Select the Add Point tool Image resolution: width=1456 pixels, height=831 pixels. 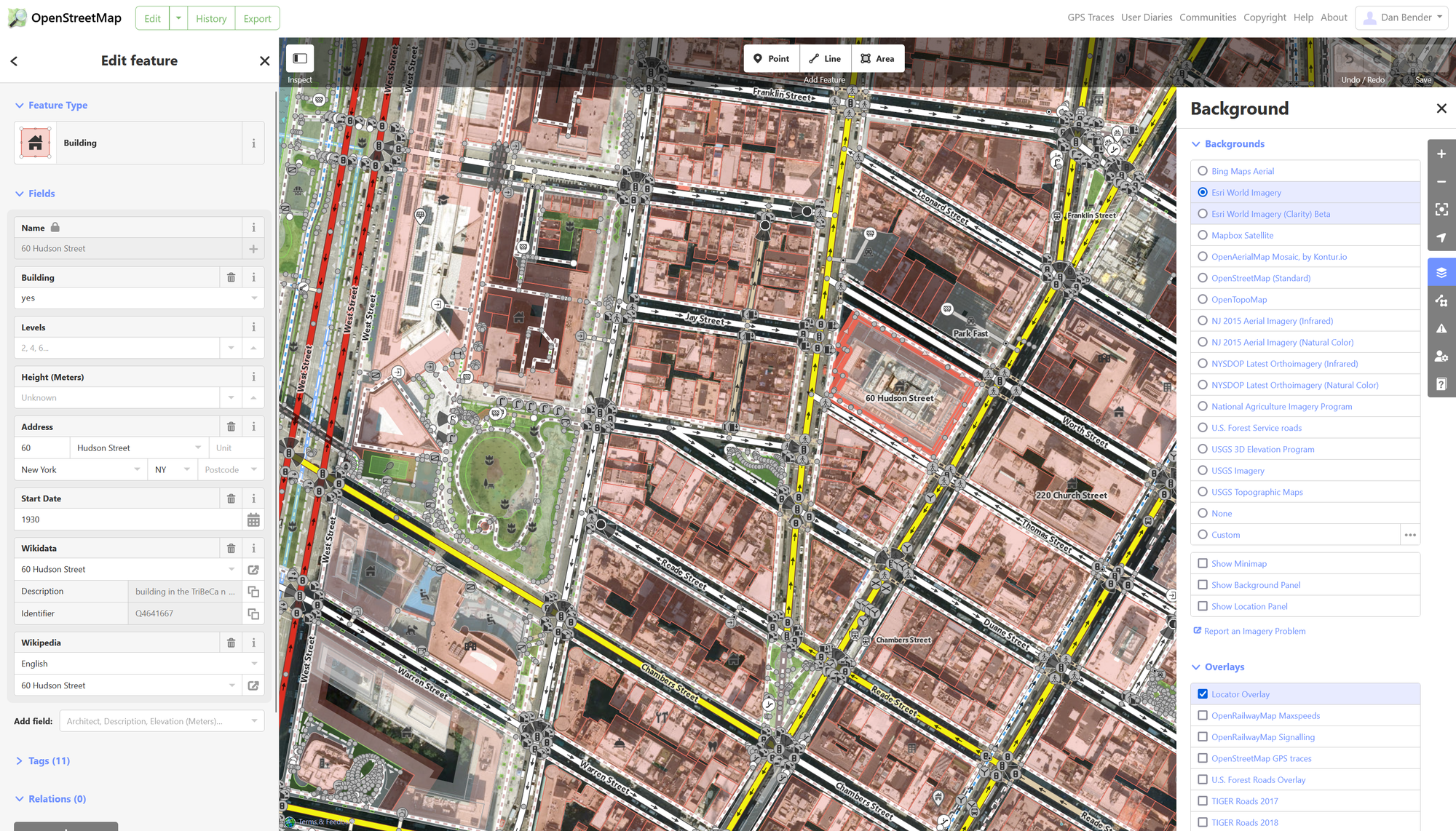[x=771, y=58]
